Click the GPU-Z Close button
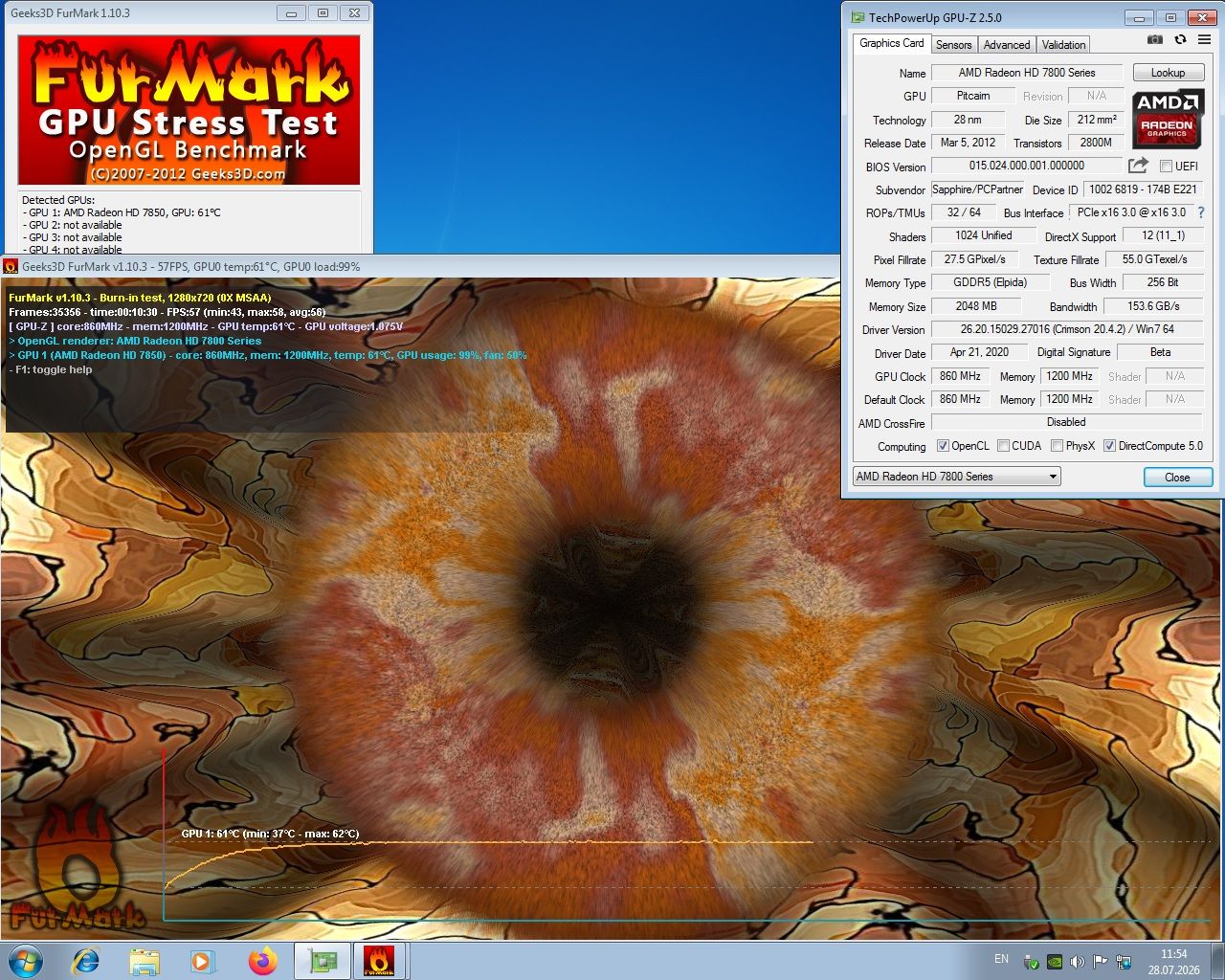 click(x=1177, y=477)
